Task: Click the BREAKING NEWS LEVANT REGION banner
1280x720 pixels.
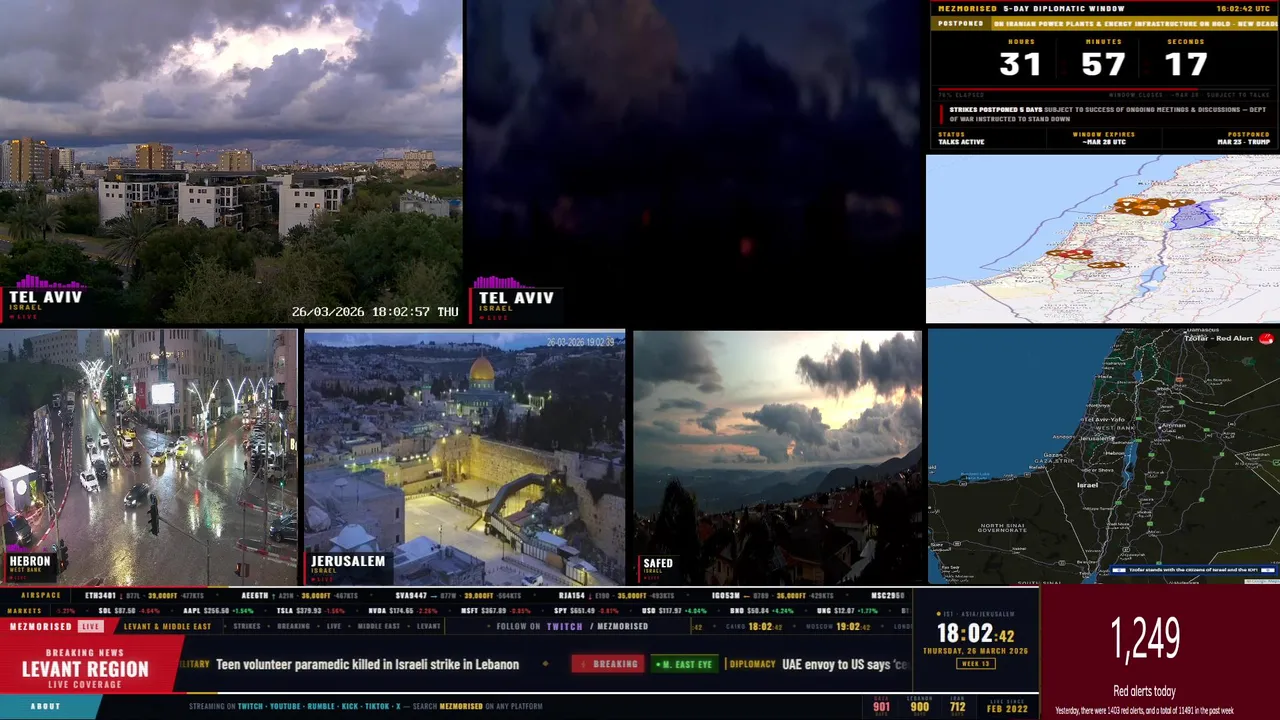Action: pos(85,664)
